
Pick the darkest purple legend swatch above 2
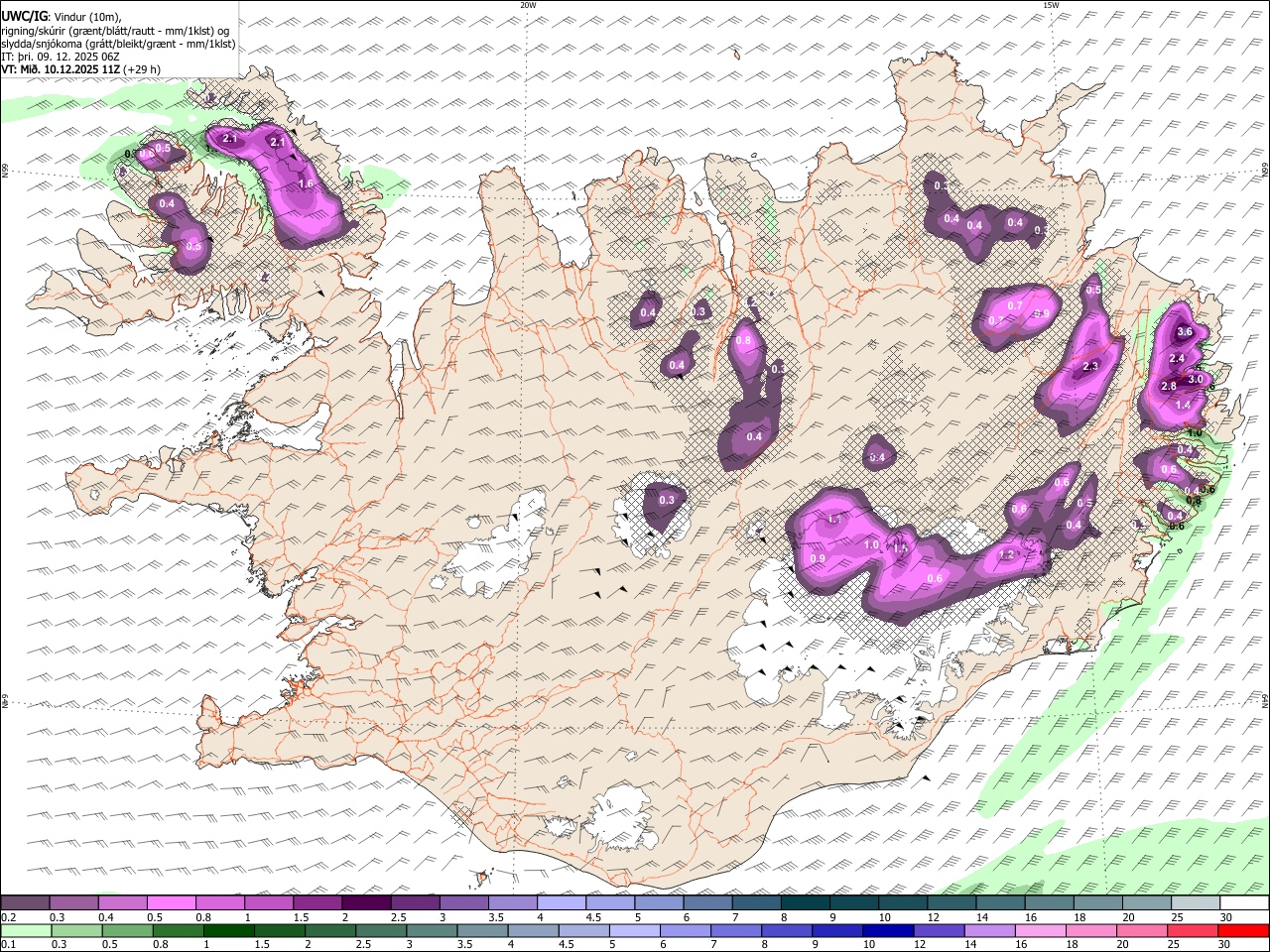(366, 903)
